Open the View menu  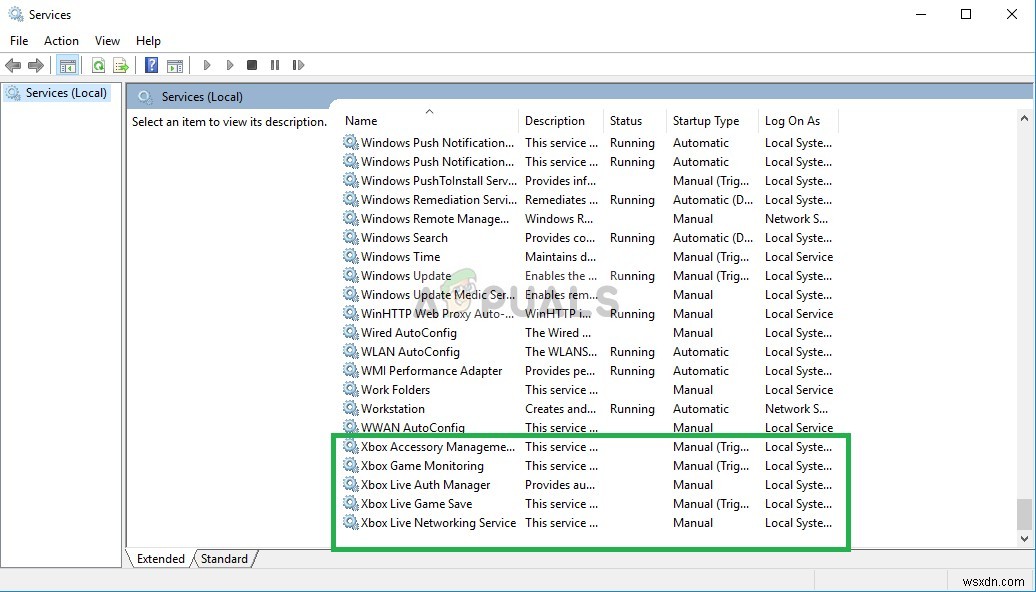[x=107, y=41]
